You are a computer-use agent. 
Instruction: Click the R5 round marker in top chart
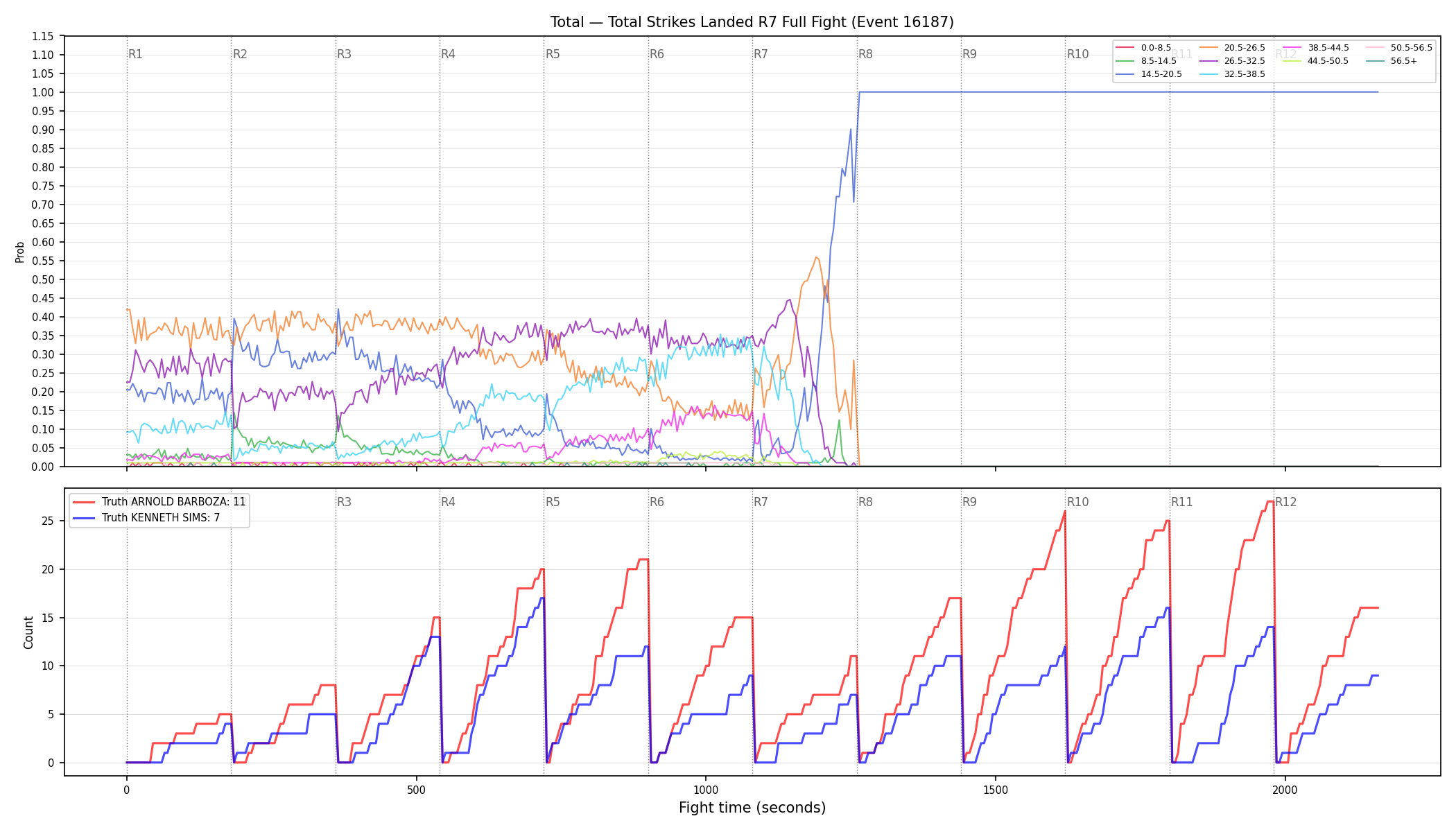[553, 54]
